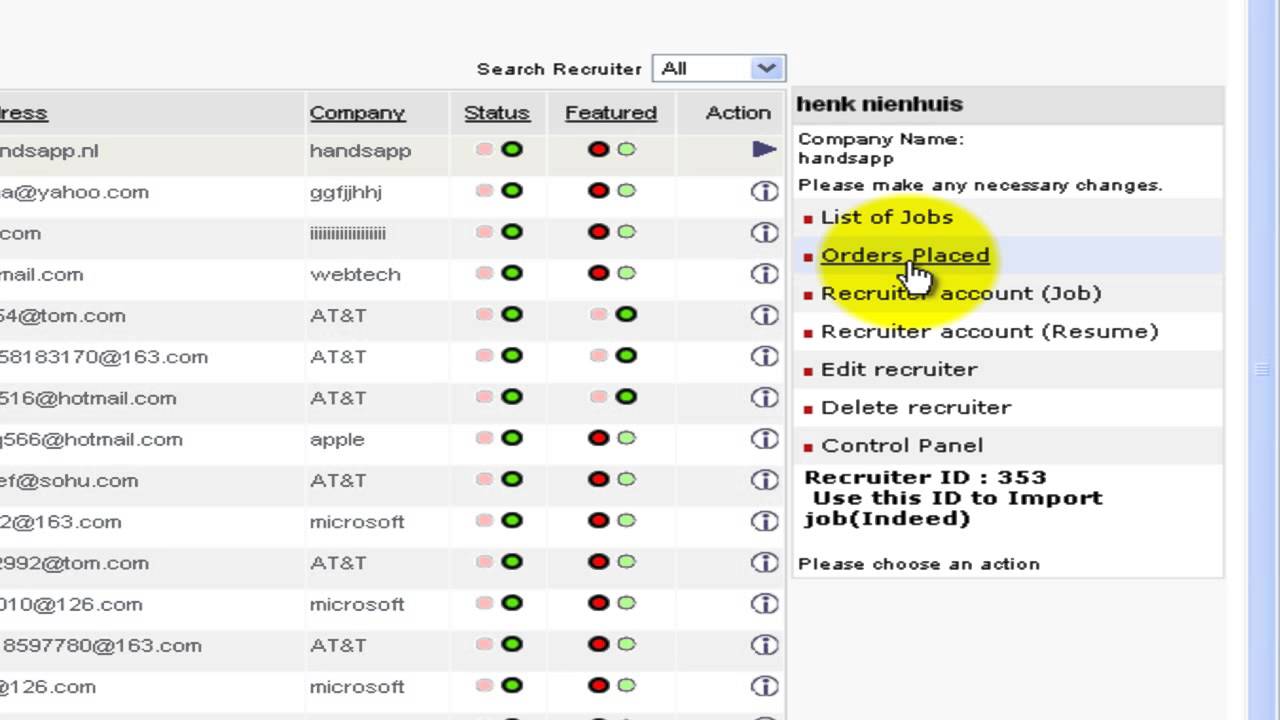Open the info icon for the webtech row
The height and width of the screenshot is (720, 1280).
tap(764, 274)
